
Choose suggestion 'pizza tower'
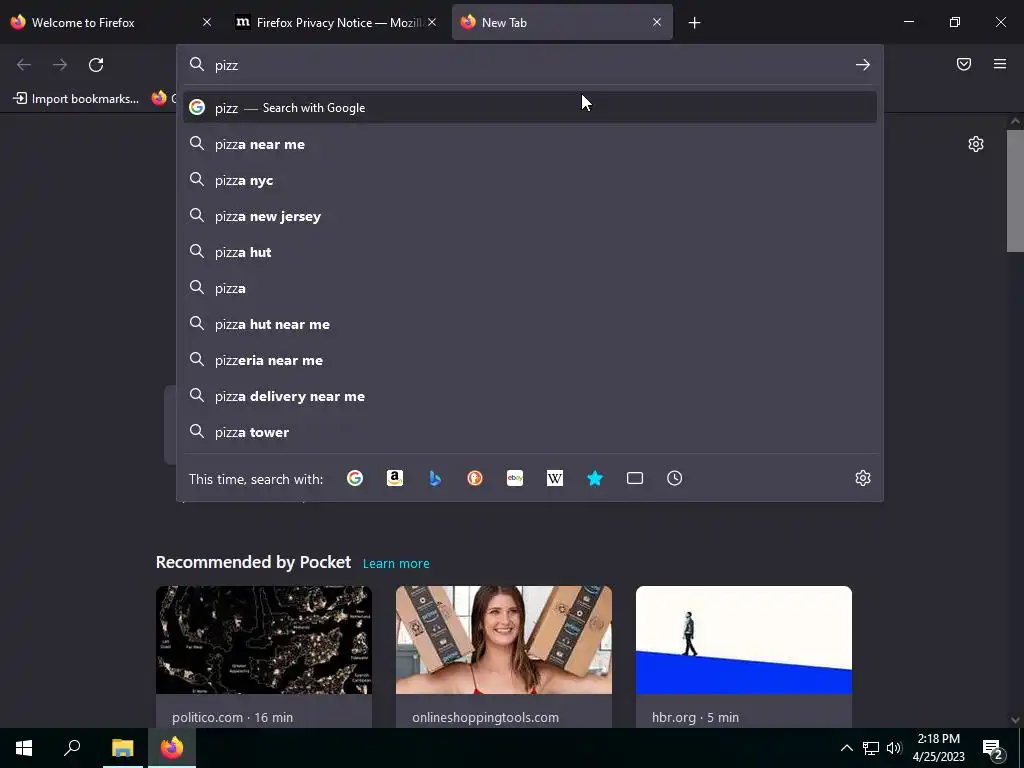click(530, 432)
